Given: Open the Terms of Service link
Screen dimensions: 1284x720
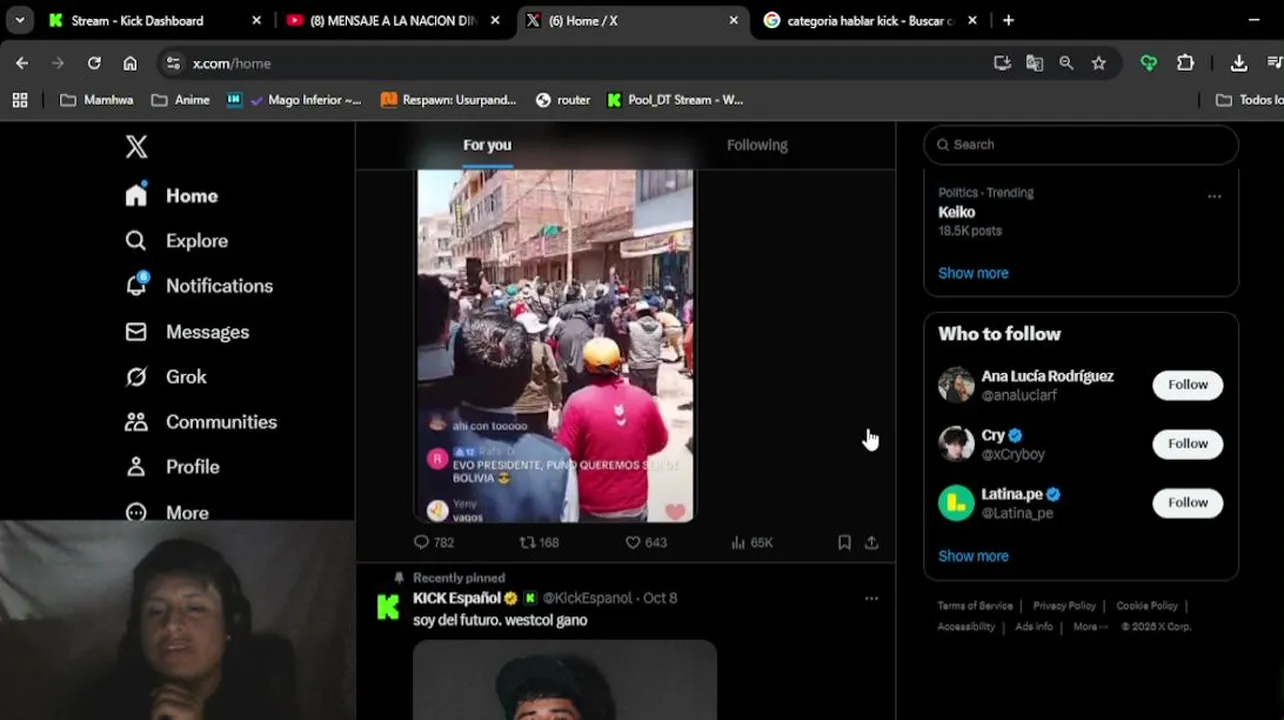Looking at the screenshot, I should [975, 606].
